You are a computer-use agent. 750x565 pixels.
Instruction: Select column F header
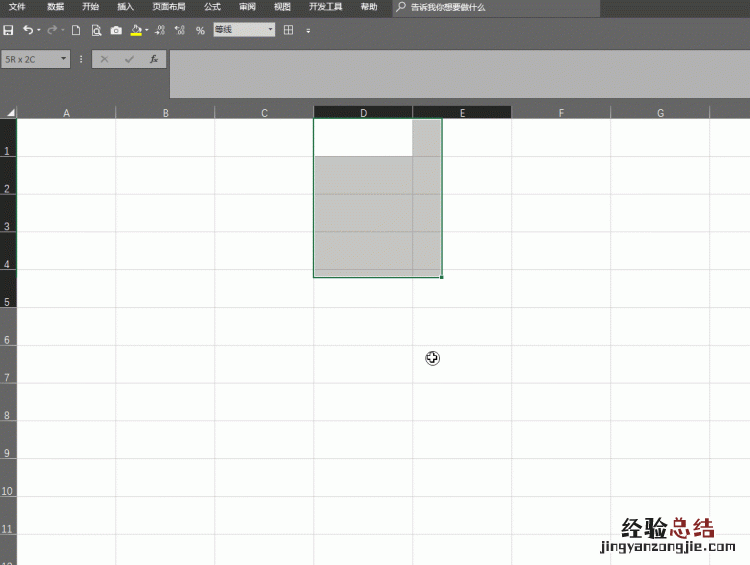pyautogui.click(x=561, y=113)
